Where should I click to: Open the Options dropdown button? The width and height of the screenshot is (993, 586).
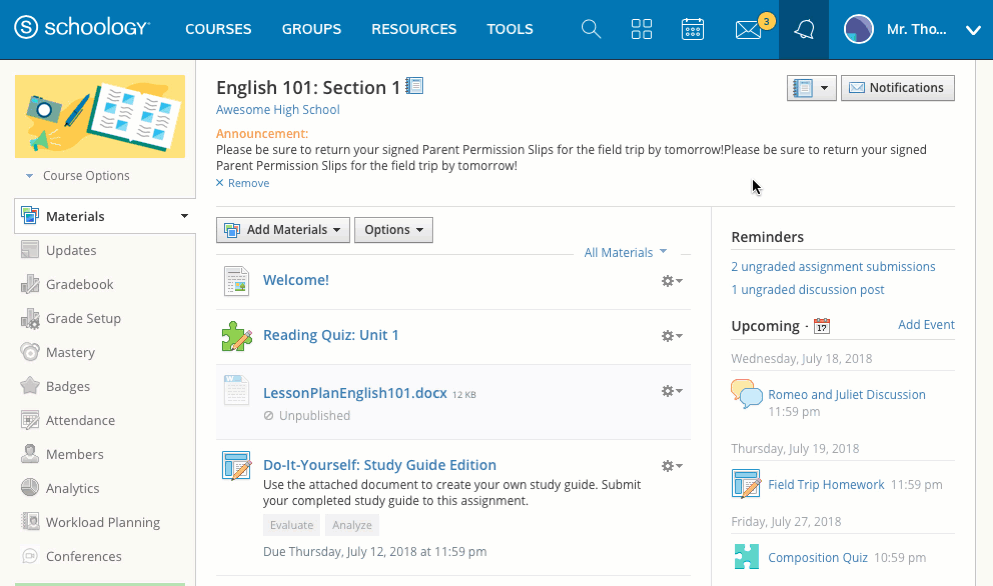393,230
